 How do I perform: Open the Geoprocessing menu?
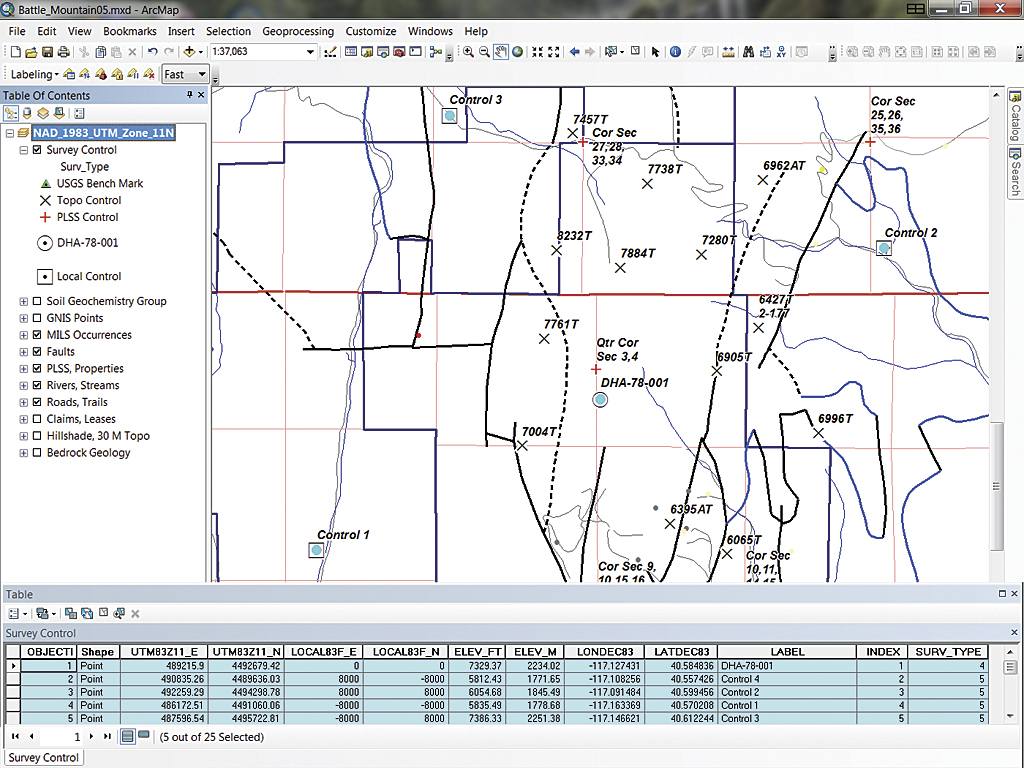pos(298,31)
